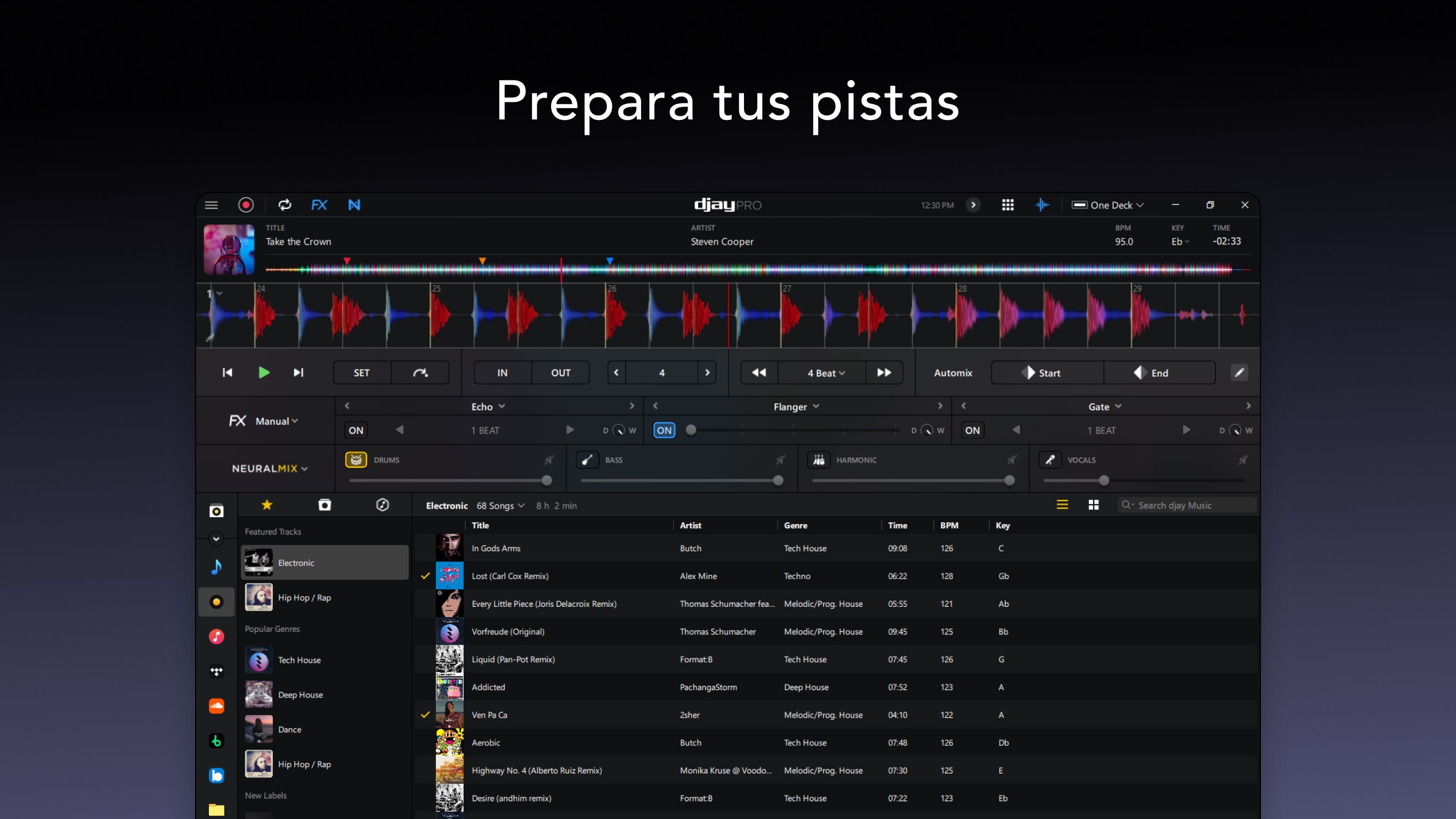Open the SoundCloud source in the sidebar

[x=216, y=706]
